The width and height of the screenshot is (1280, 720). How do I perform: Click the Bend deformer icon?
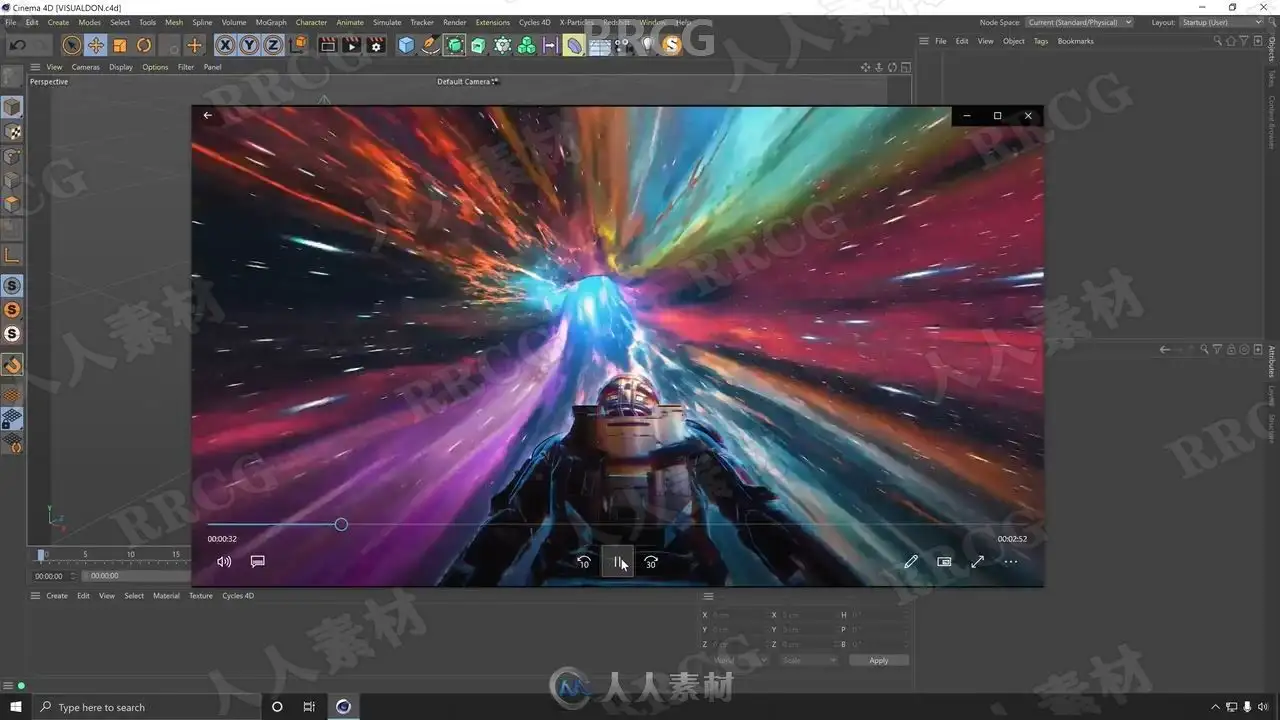(x=574, y=45)
